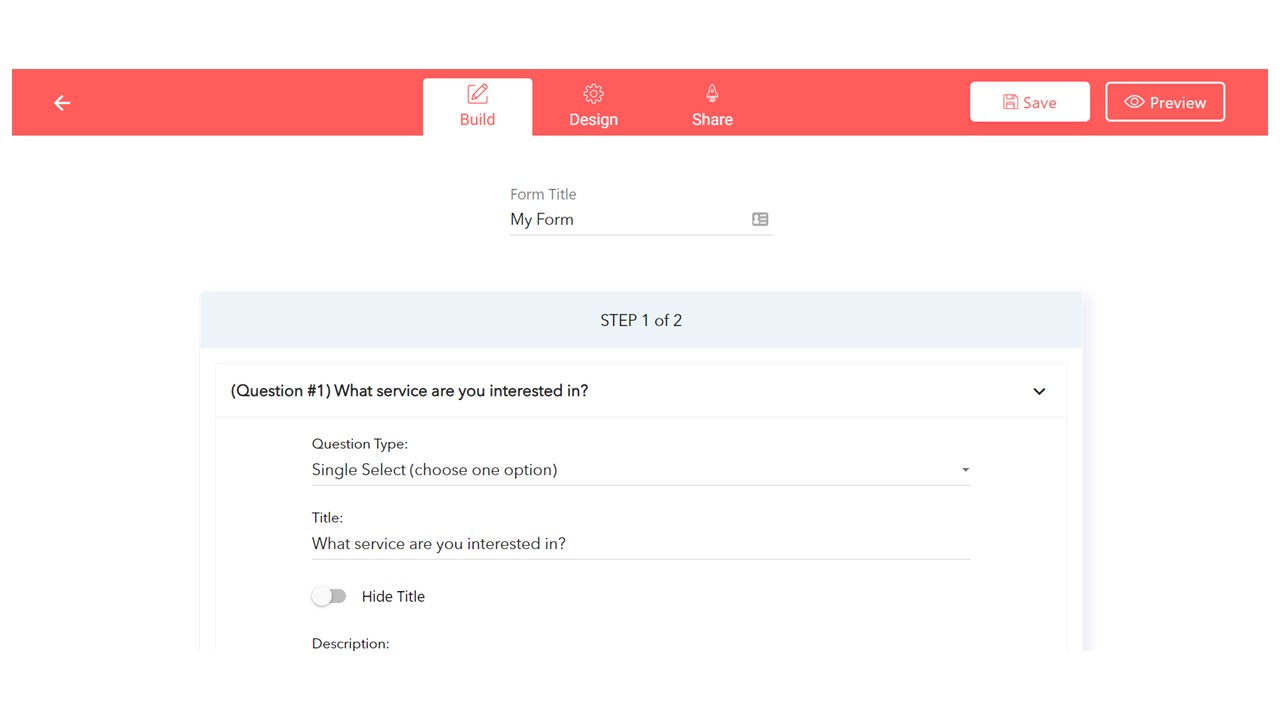This screenshot has height=720, width=1280.
Task: Toggle Hide Title off
Action: click(329, 595)
